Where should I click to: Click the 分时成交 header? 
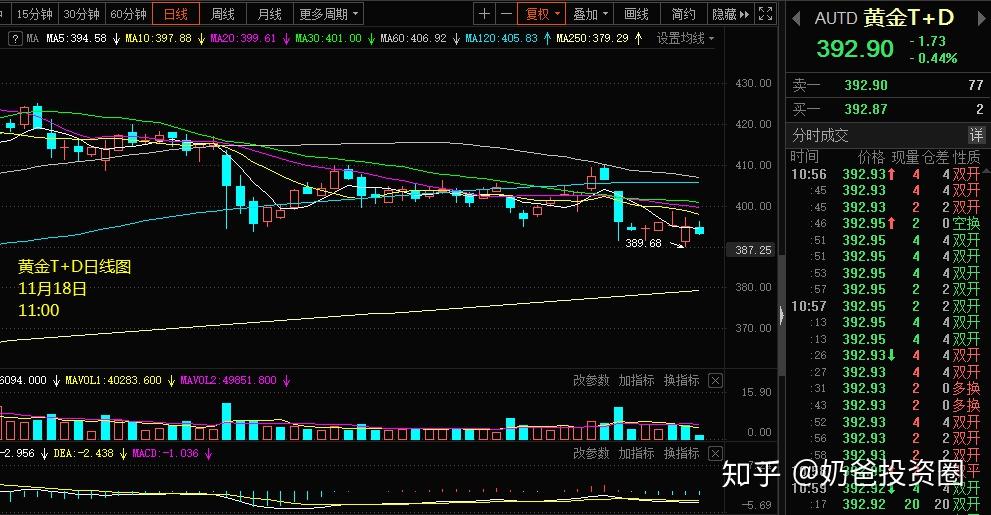point(820,135)
